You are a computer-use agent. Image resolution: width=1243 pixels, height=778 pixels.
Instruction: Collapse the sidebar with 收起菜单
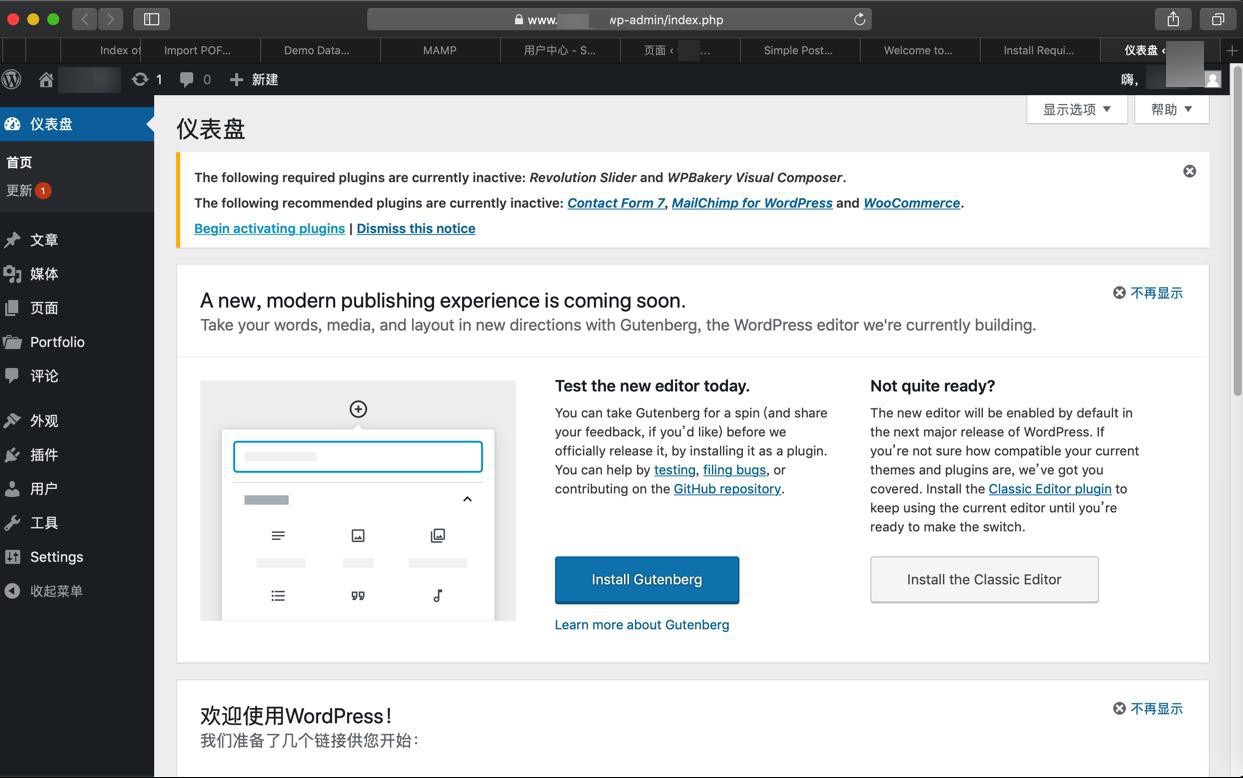[77, 591]
